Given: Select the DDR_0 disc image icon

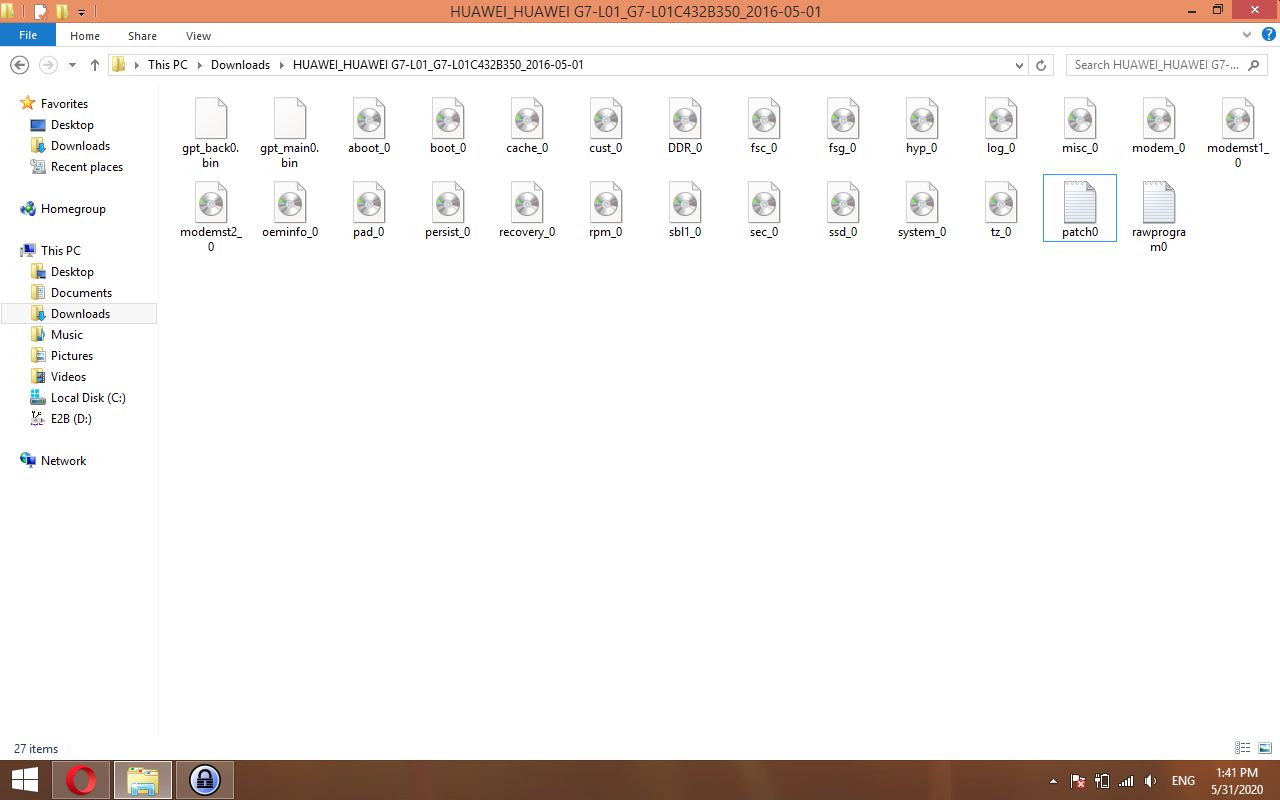Looking at the screenshot, I should (685, 118).
